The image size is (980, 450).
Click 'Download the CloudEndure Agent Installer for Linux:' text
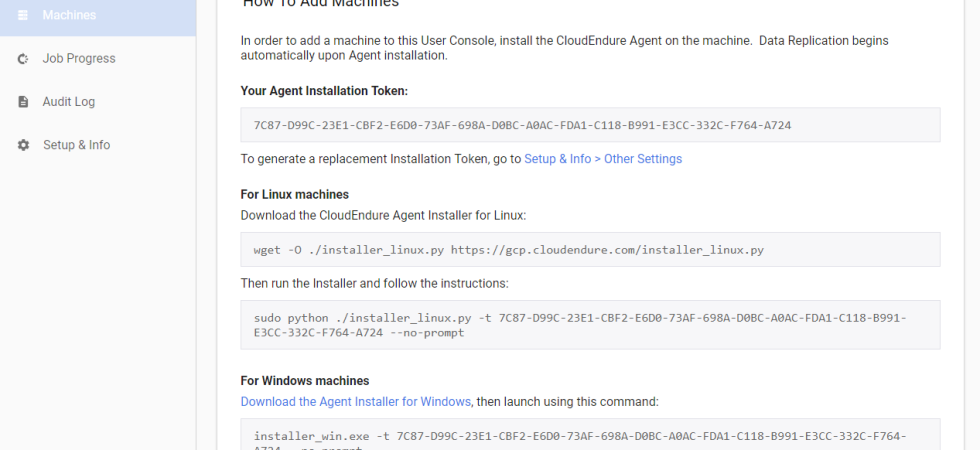(383, 216)
